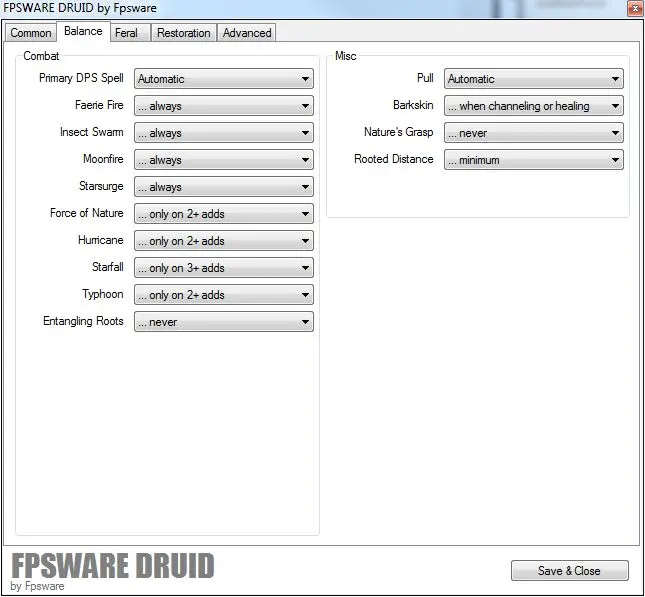The width and height of the screenshot is (645, 597).
Task: Change the Moonfire setting dropdown
Action: (x=223, y=160)
